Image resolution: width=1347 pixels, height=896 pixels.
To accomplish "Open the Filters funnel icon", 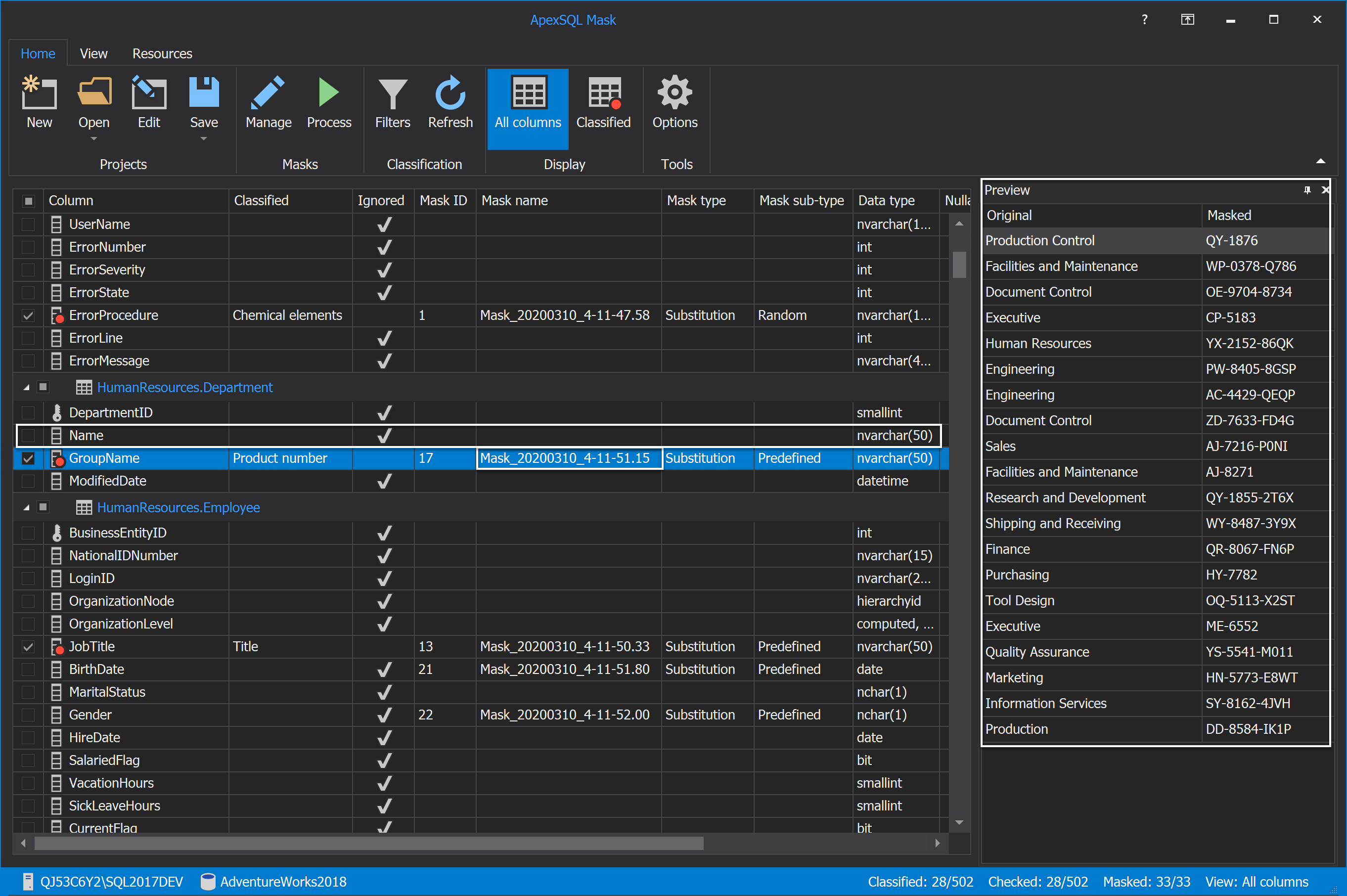I will click(393, 94).
